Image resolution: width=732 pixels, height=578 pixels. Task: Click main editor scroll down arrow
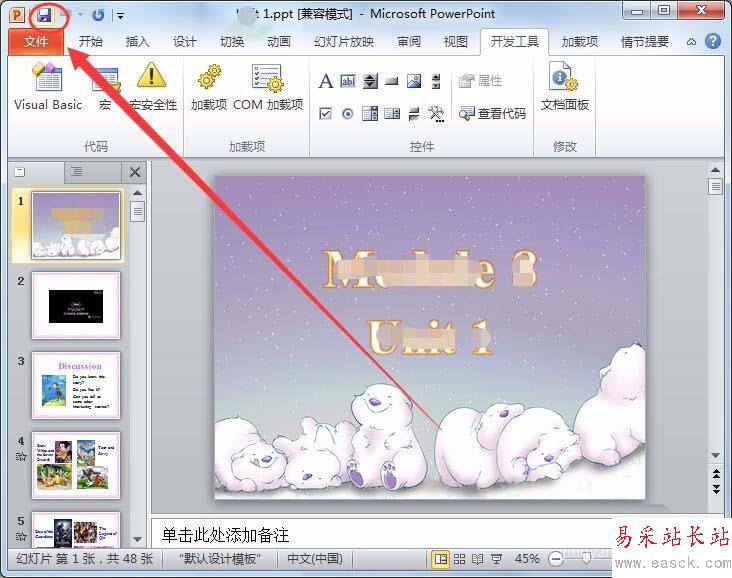point(715,455)
